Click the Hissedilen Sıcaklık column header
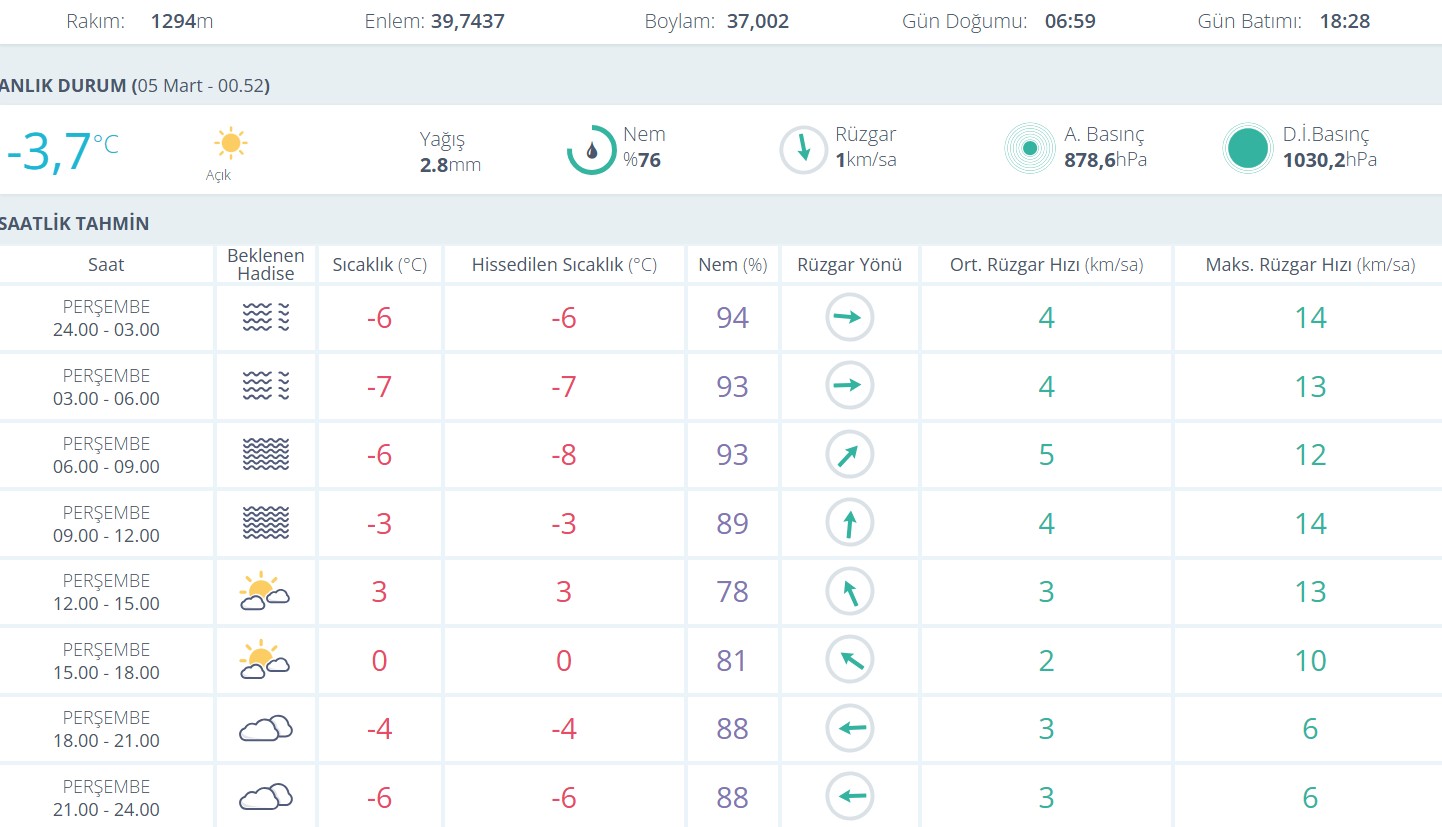Image resolution: width=1442 pixels, height=827 pixels. [564, 265]
